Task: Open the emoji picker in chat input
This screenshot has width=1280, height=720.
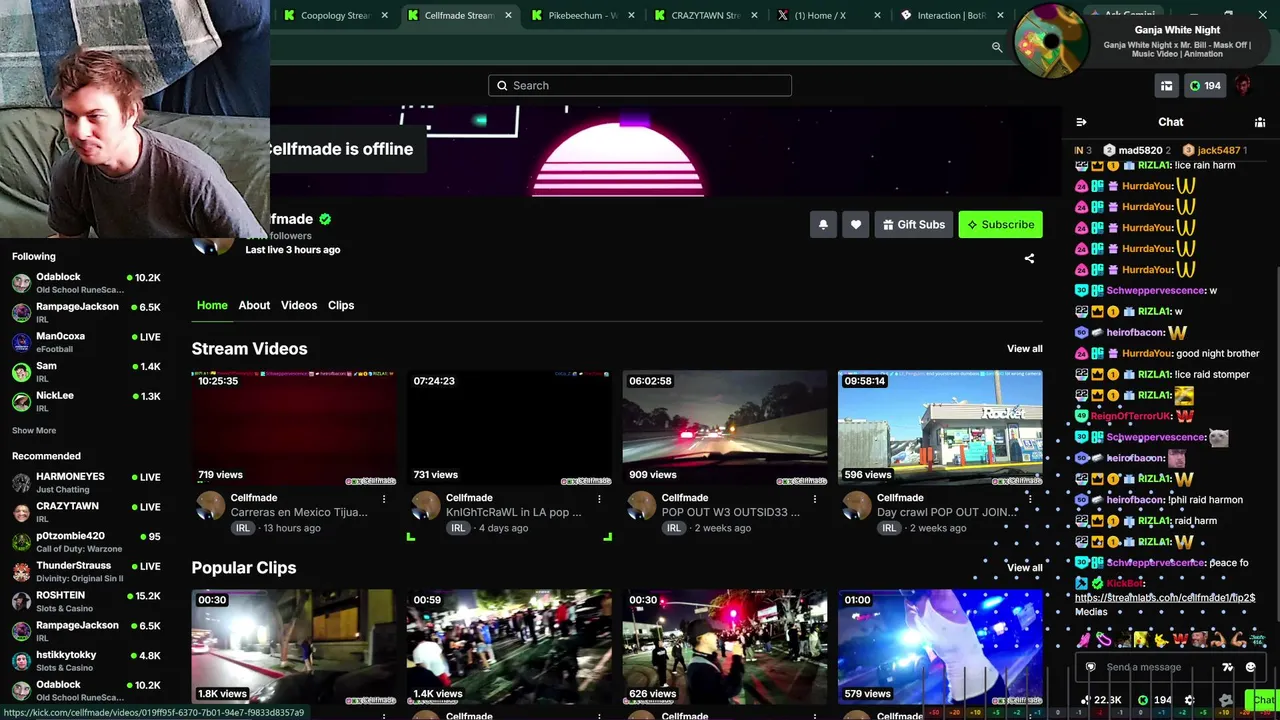Action: (x=1250, y=667)
